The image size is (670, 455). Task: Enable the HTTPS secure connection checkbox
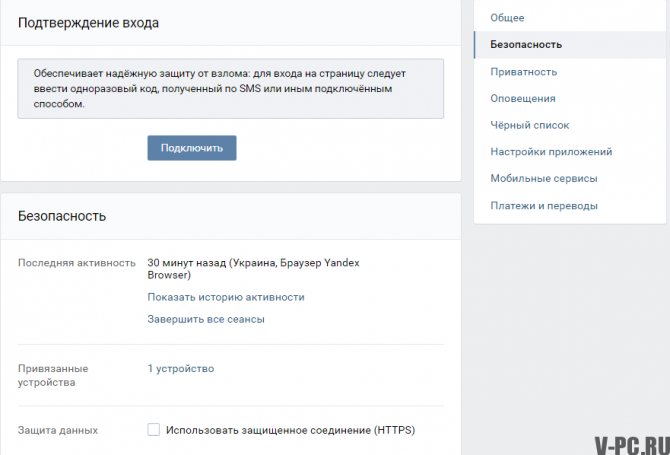[153, 429]
